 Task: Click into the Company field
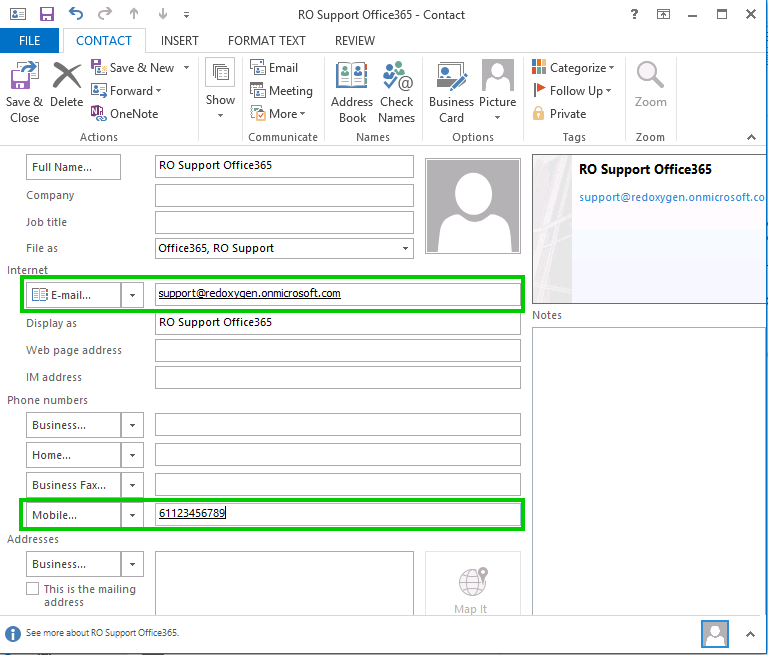(284, 195)
